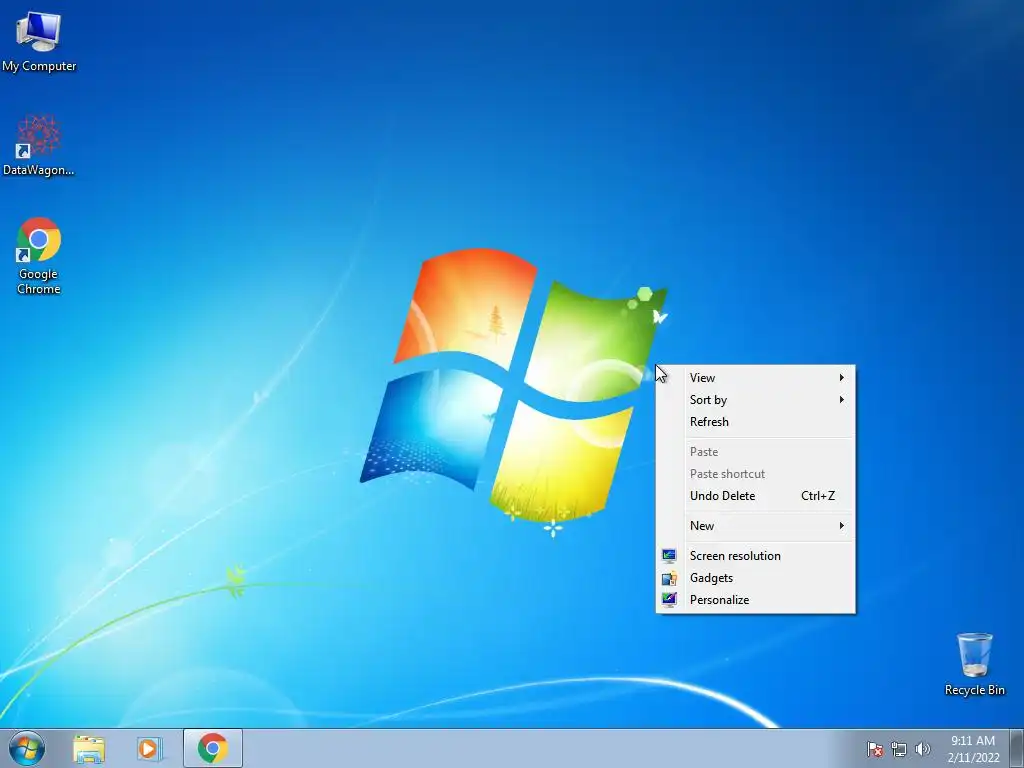The height and width of the screenshot is (768, 1024).
Task: Click the arrow beside New
Action: pyautogui.click(x=842, y=526)
